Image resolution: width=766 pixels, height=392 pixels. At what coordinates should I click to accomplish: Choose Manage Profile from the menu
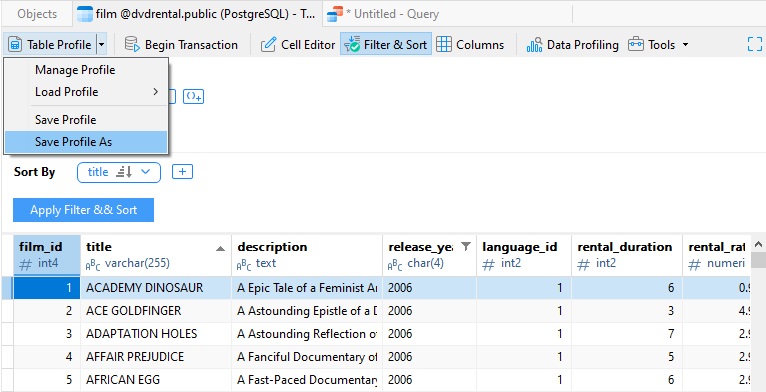(86, 70)
